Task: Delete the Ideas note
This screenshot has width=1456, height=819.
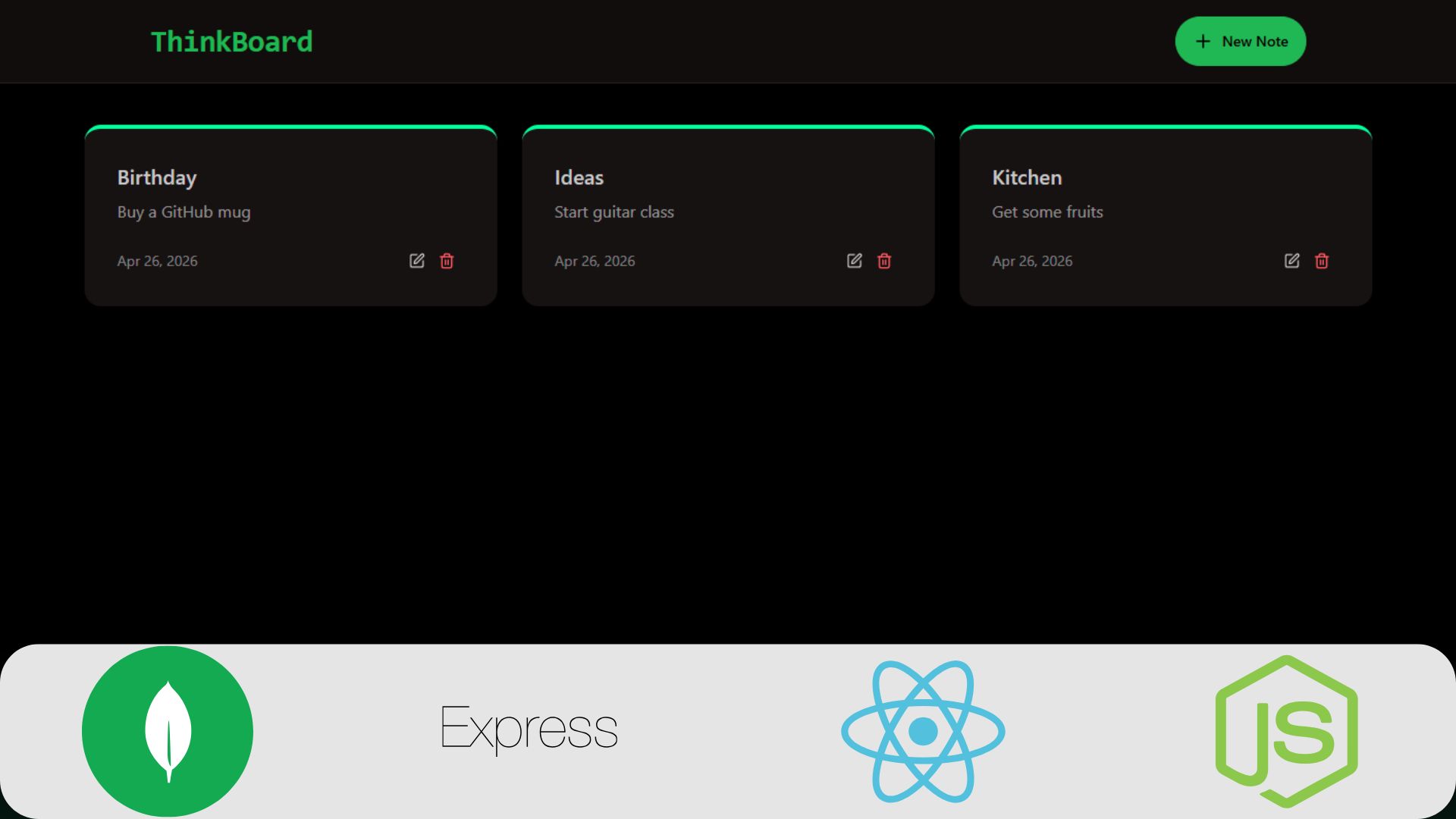Action: 884,261
